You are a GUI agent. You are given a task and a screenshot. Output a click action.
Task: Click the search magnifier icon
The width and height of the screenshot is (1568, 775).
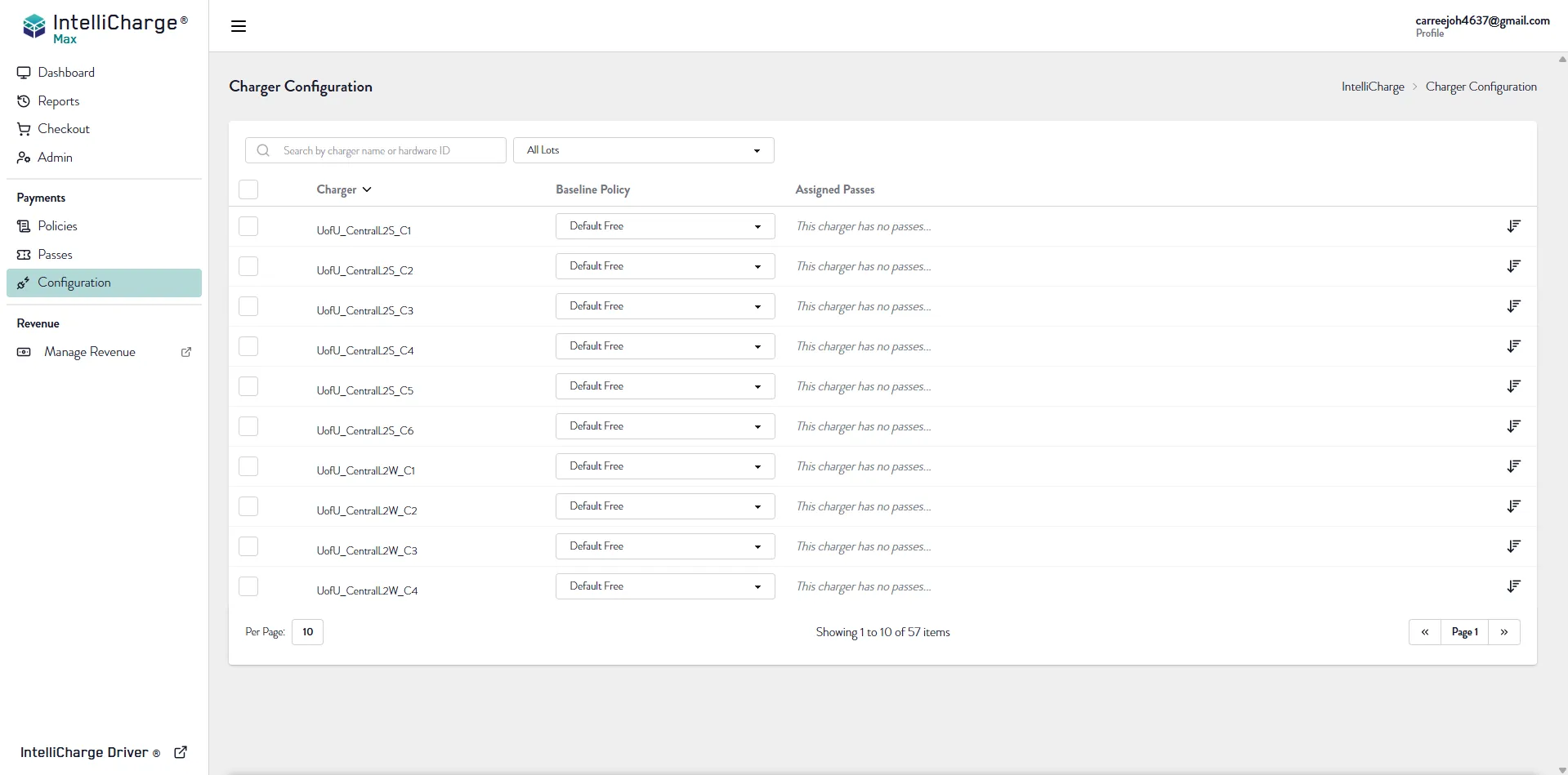[x=263, y=150]
